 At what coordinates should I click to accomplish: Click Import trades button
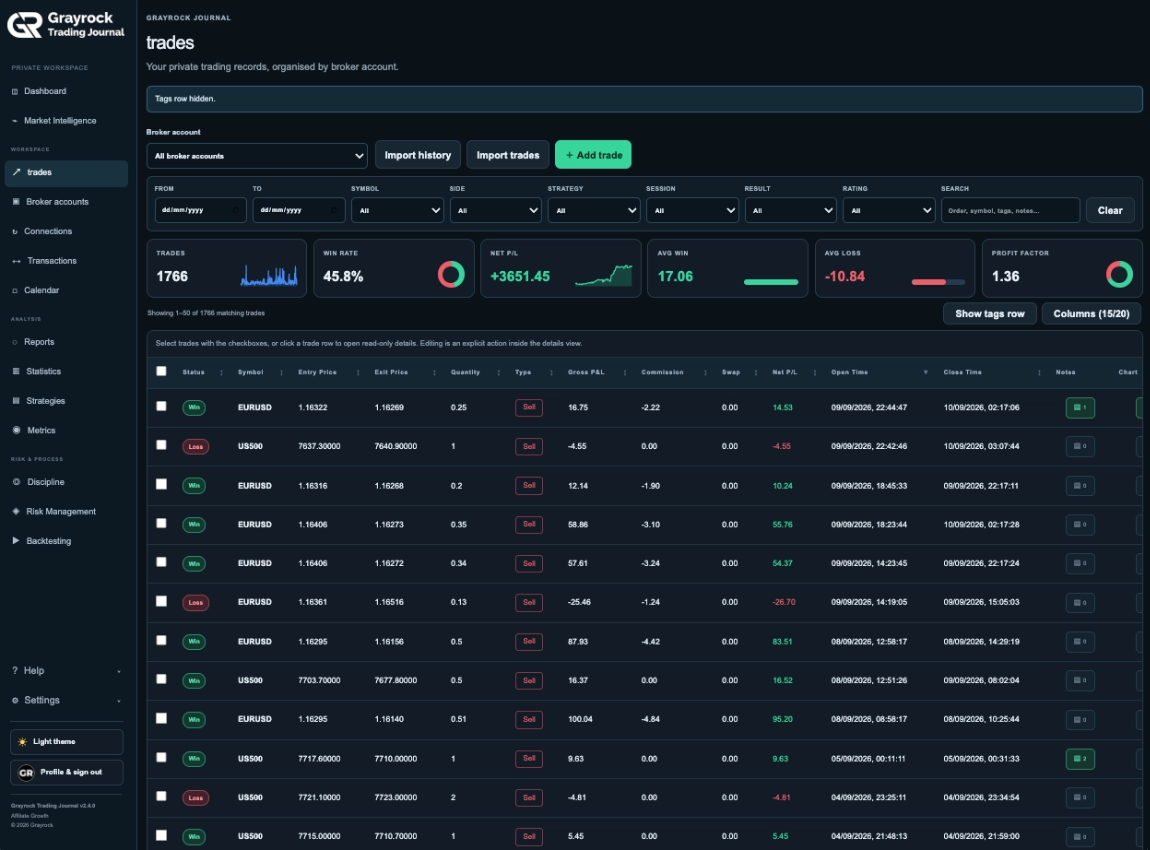click(508, 155)
